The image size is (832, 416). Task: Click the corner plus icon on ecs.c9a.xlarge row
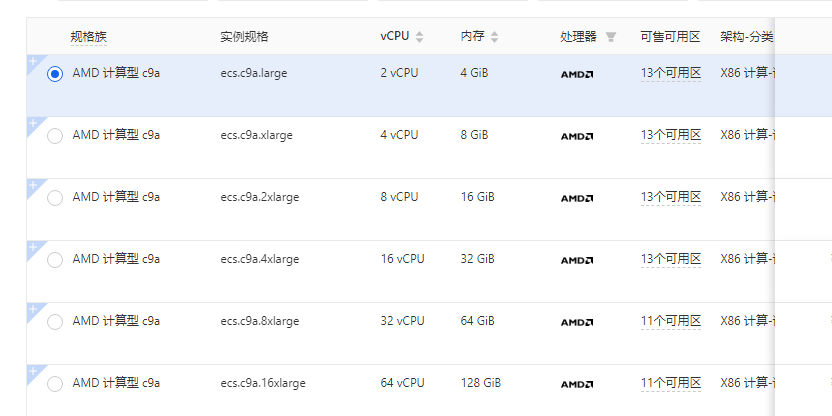point(32,123)
